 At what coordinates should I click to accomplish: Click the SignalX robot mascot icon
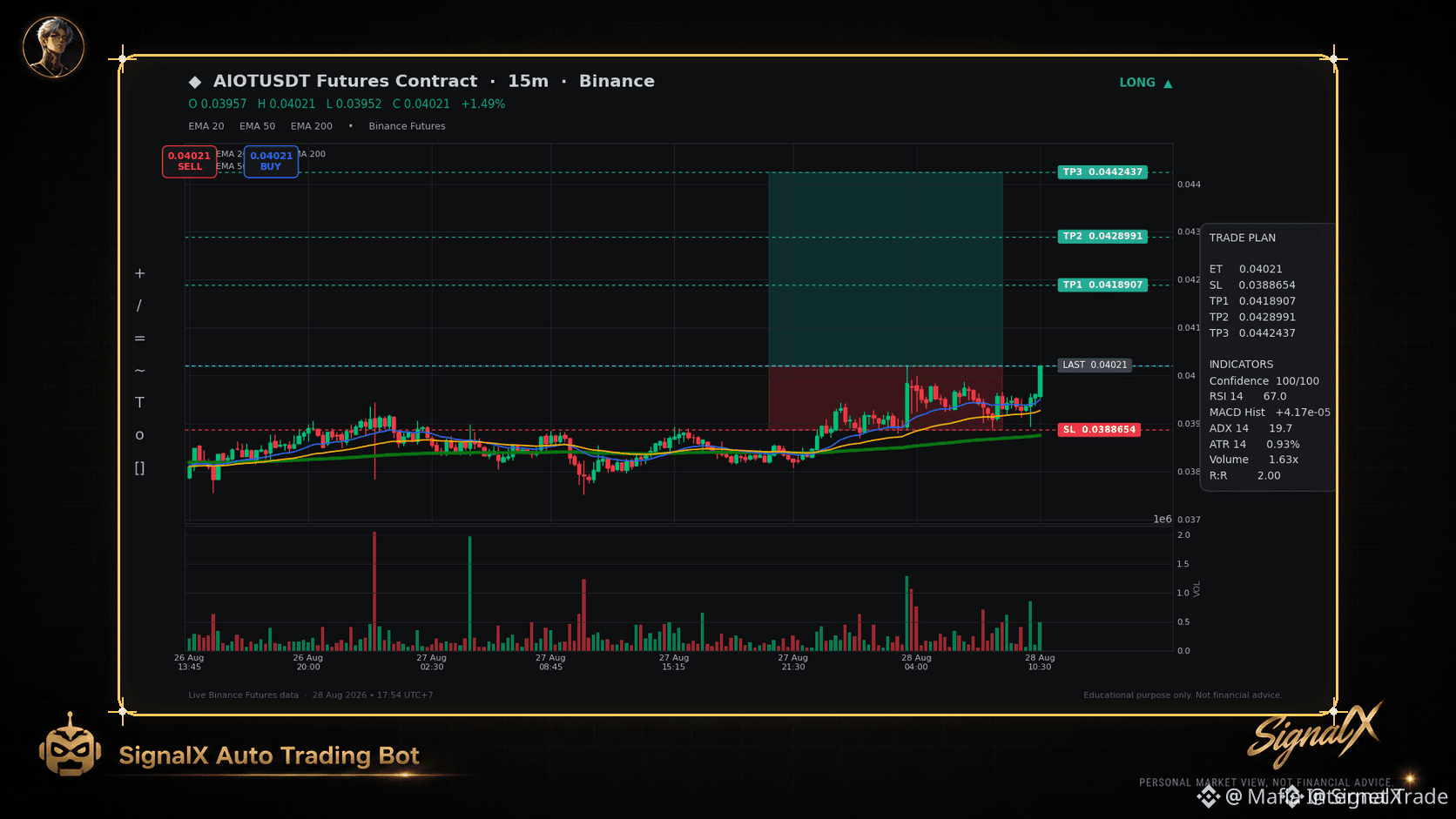coord(70,745)
